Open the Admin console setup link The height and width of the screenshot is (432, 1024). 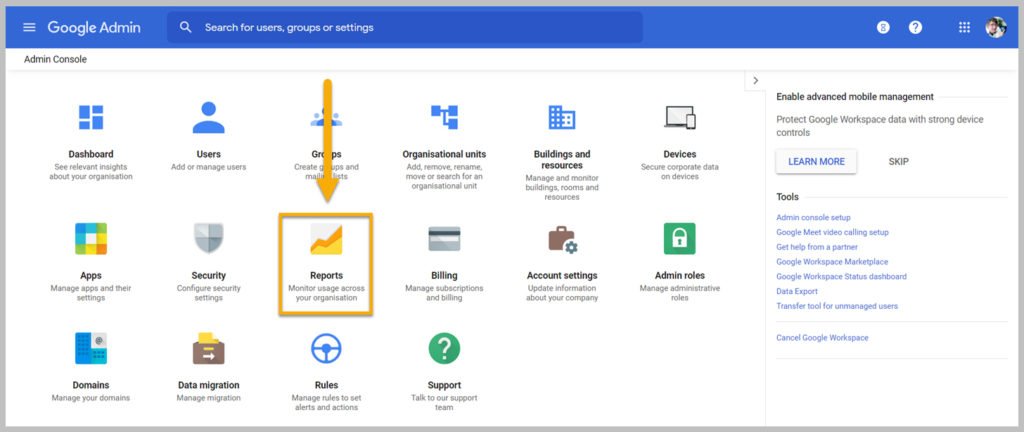coord(813,217)
